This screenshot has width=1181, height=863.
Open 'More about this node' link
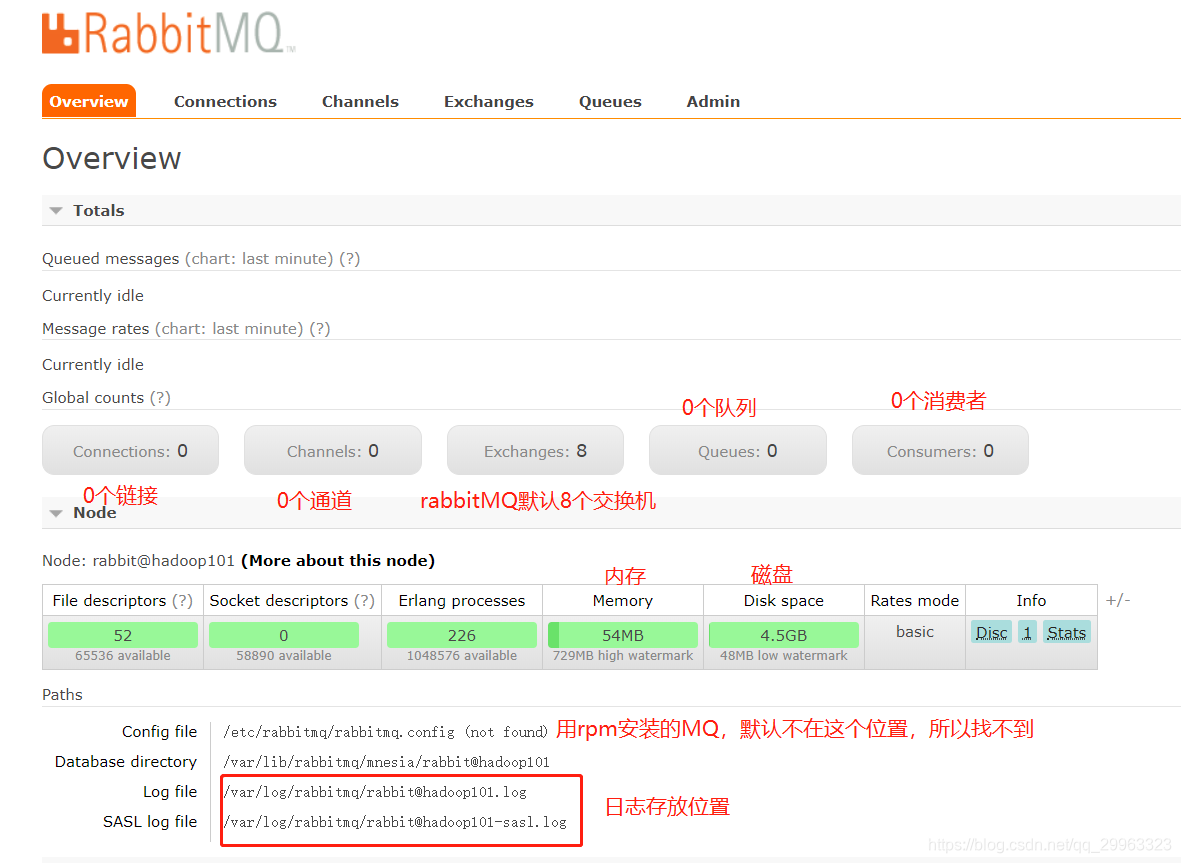point(338,560)
